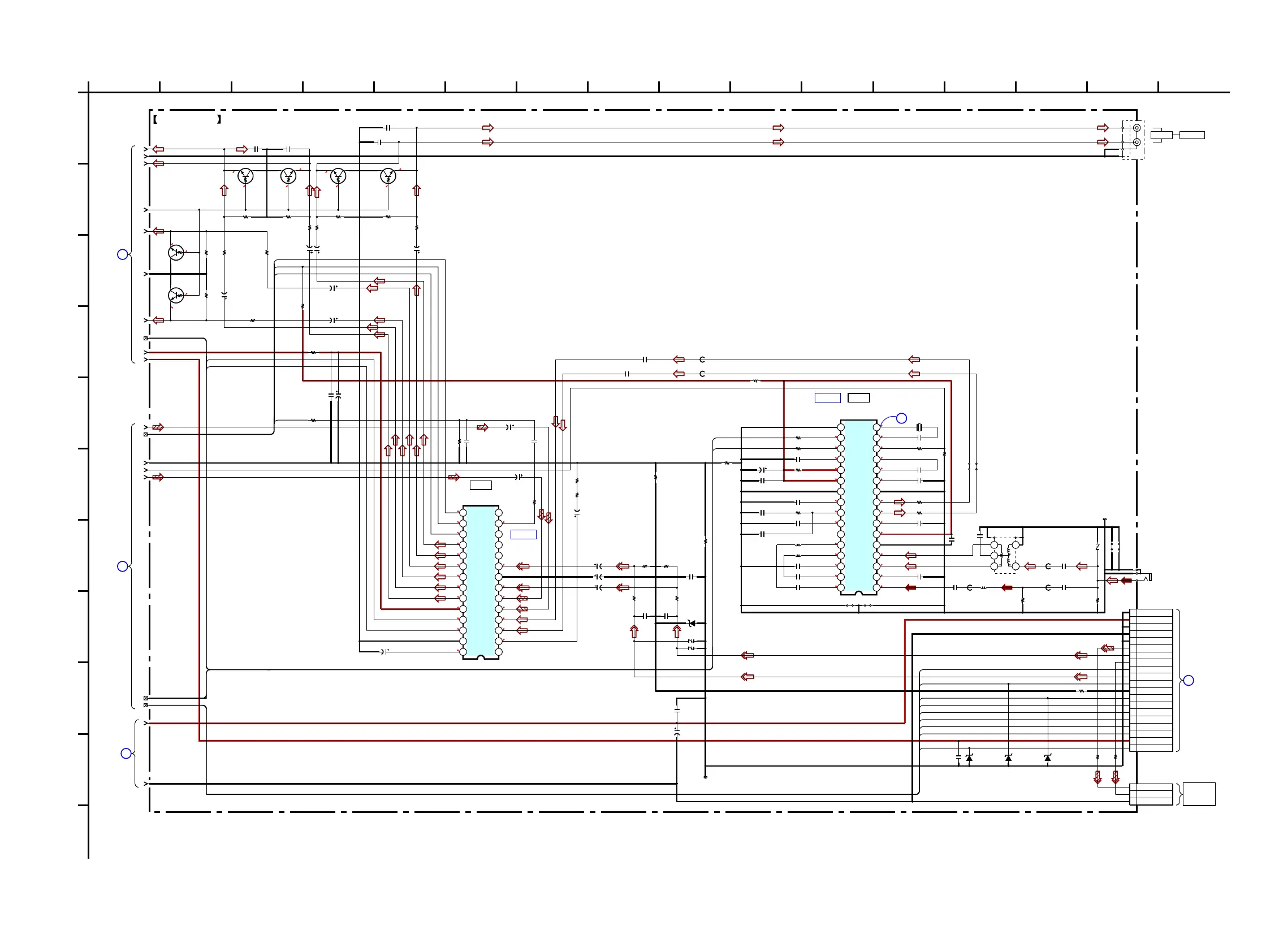
Task: Click the empty box beside the bottom-right connector
Action: pos(1199,794)
